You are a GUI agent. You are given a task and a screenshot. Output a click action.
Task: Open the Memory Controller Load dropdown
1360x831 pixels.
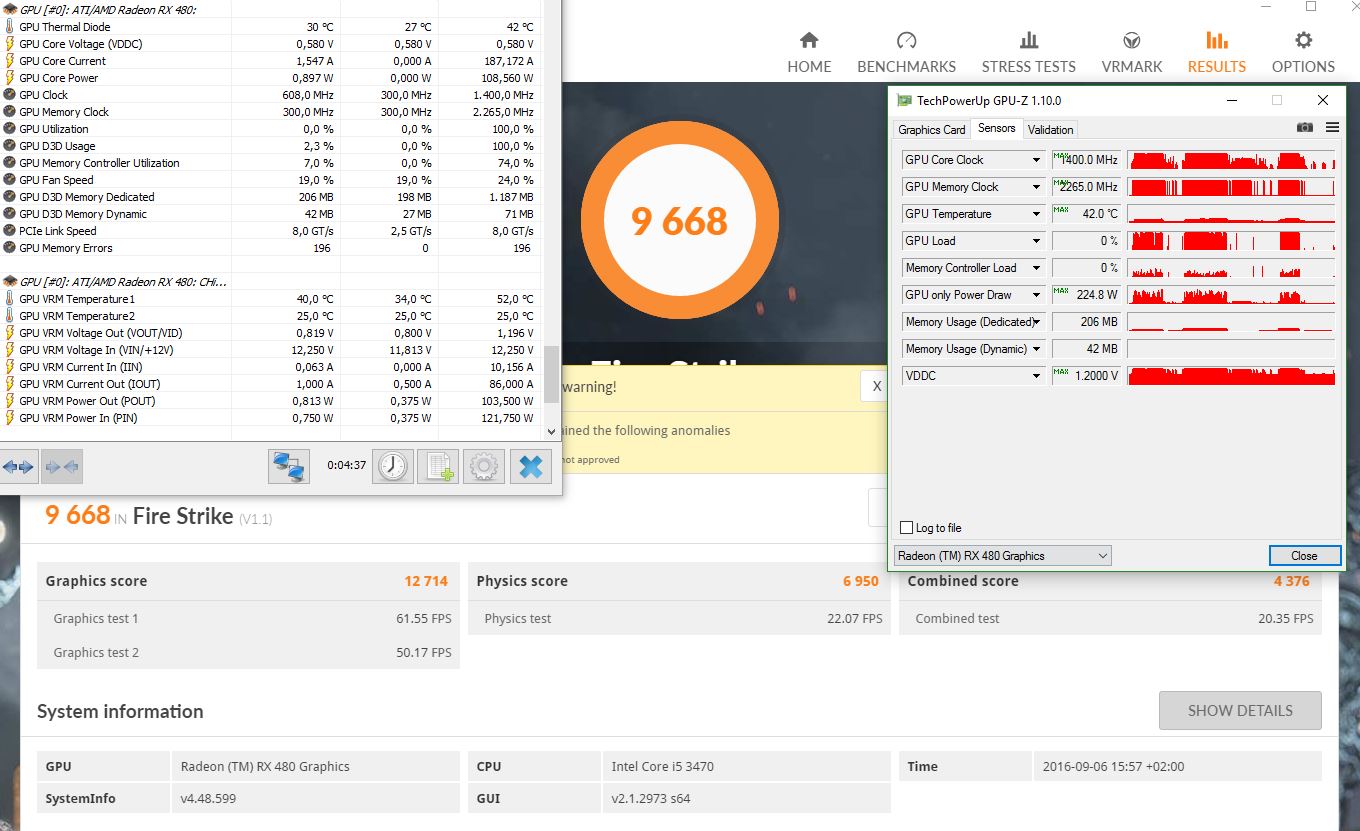pos(1036,268)
